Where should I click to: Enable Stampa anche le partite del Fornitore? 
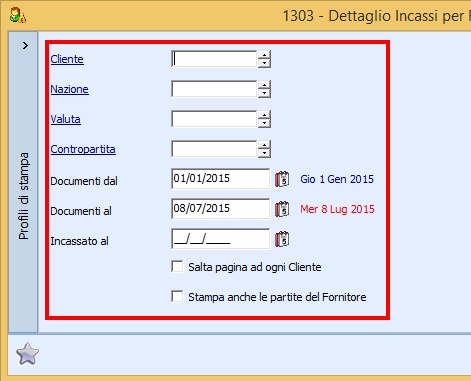coord(177,297)
